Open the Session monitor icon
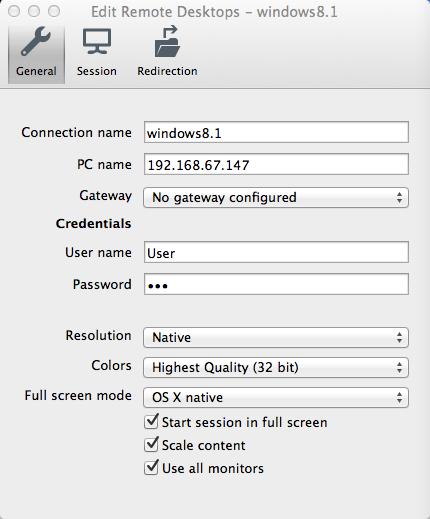430x519 pixels. [97, 41]
